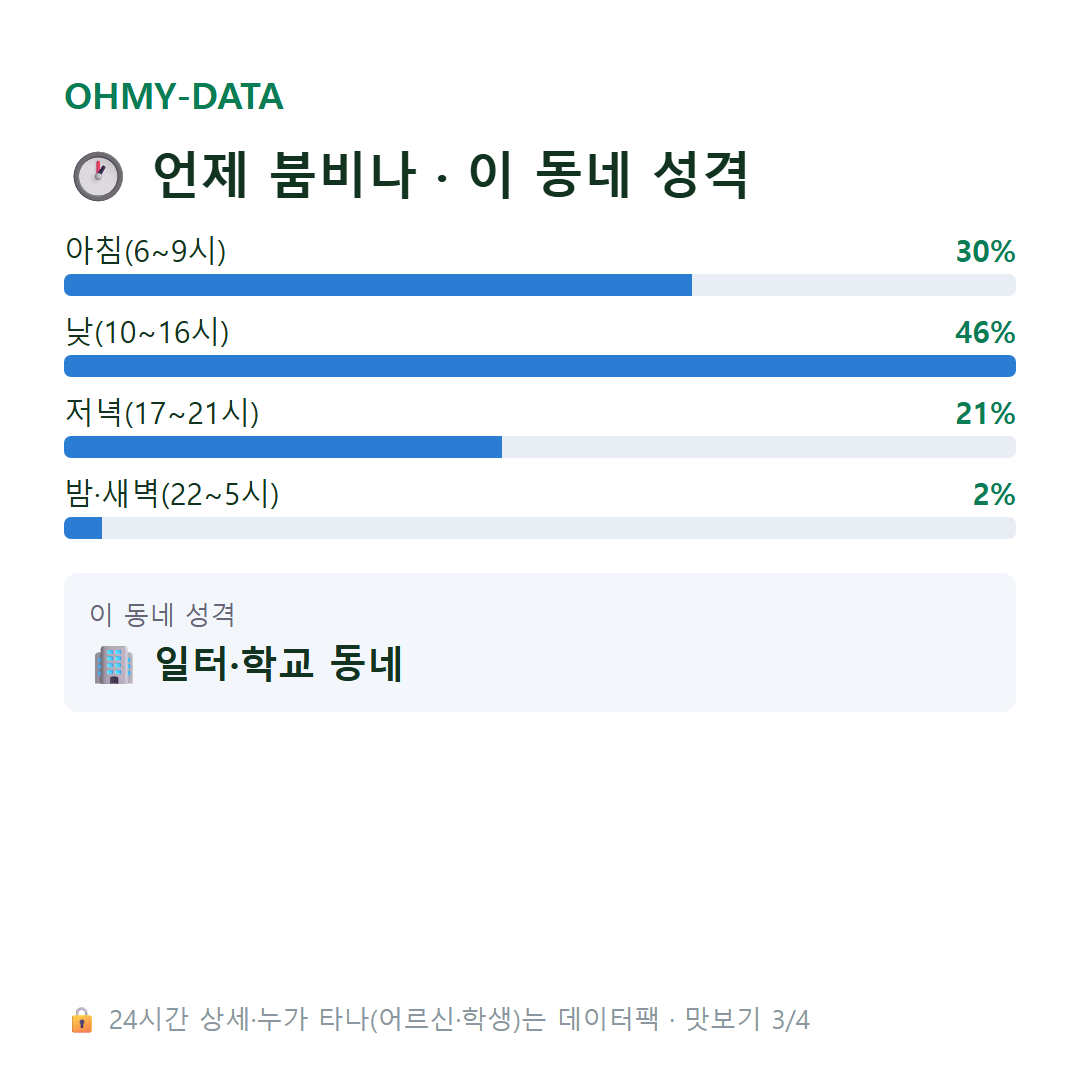
Task: Click the 밤·새벽(22~5시) progress bar
Action: coord(540,528)
